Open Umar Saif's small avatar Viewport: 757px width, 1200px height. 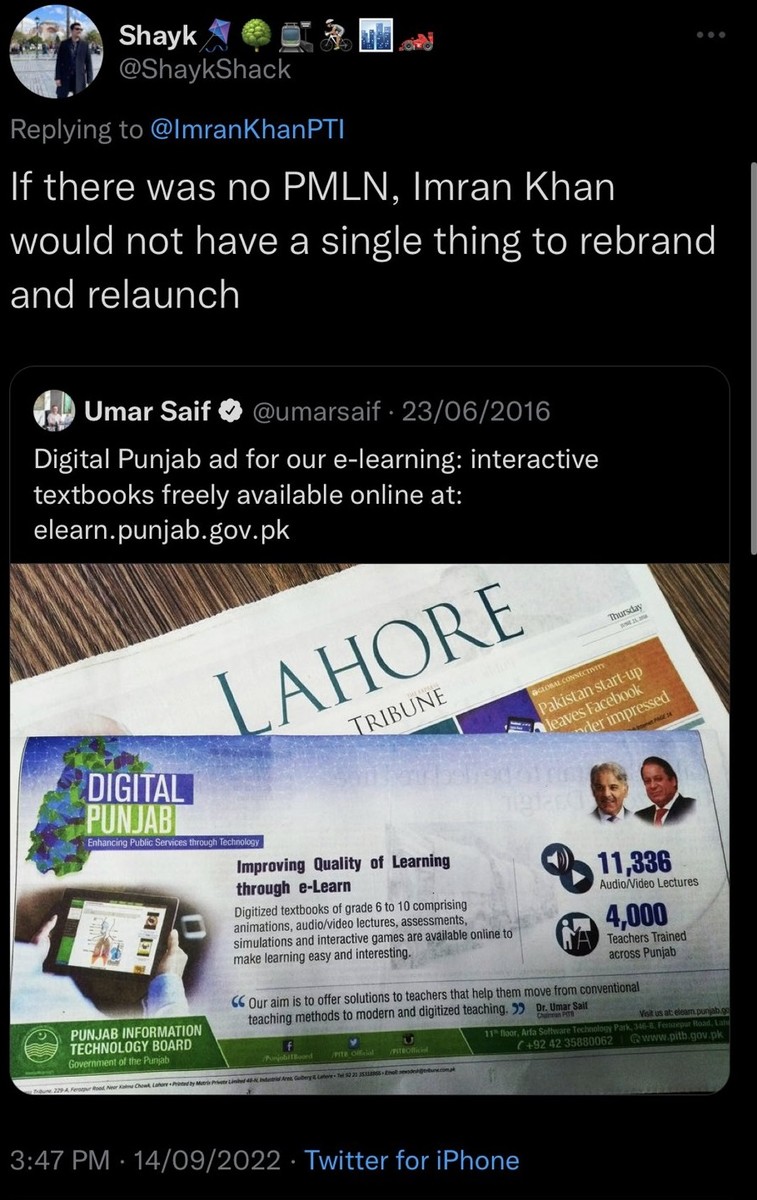[x=54, y=411]
